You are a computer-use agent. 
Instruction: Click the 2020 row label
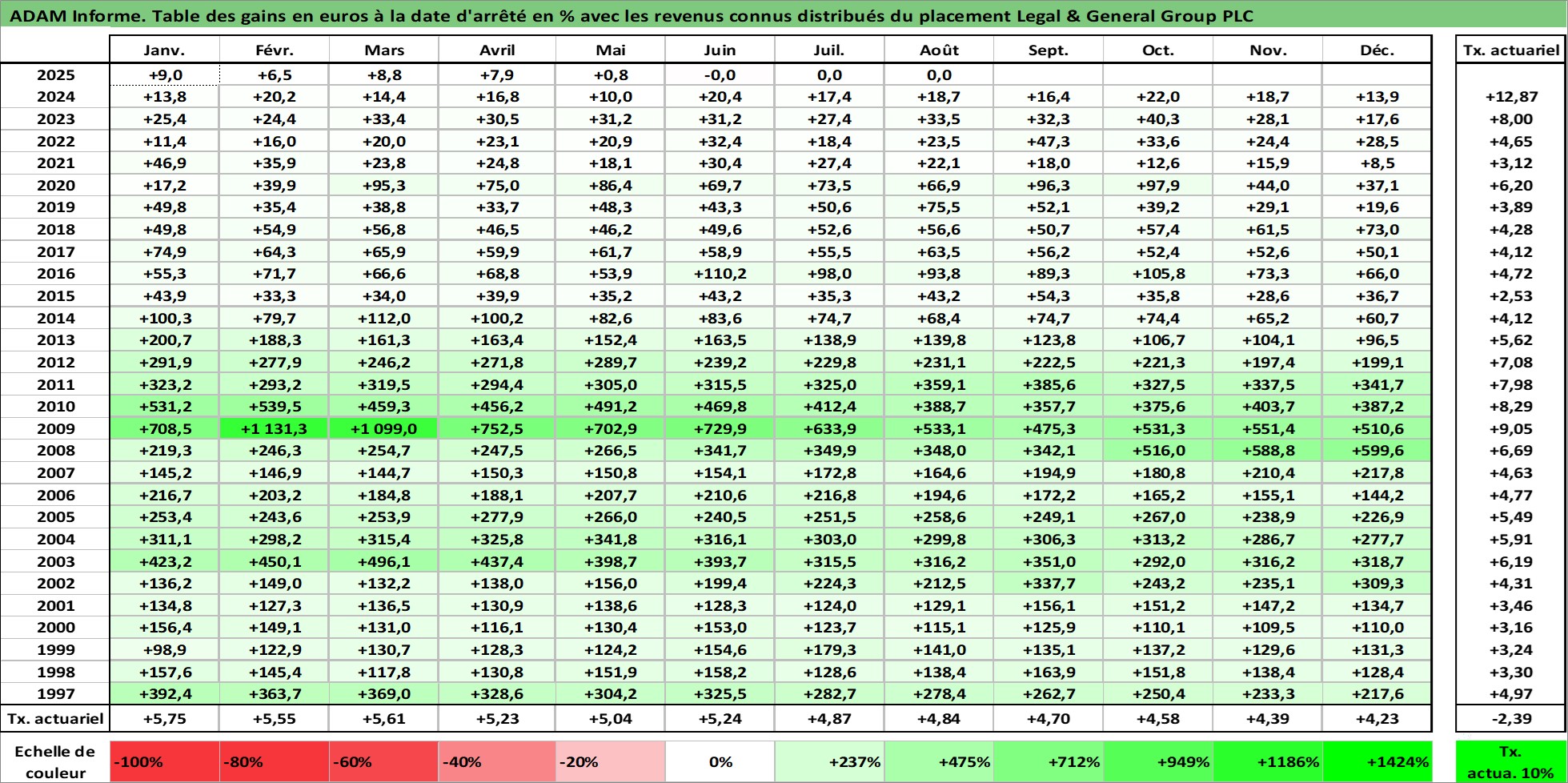tap(55, 185)
